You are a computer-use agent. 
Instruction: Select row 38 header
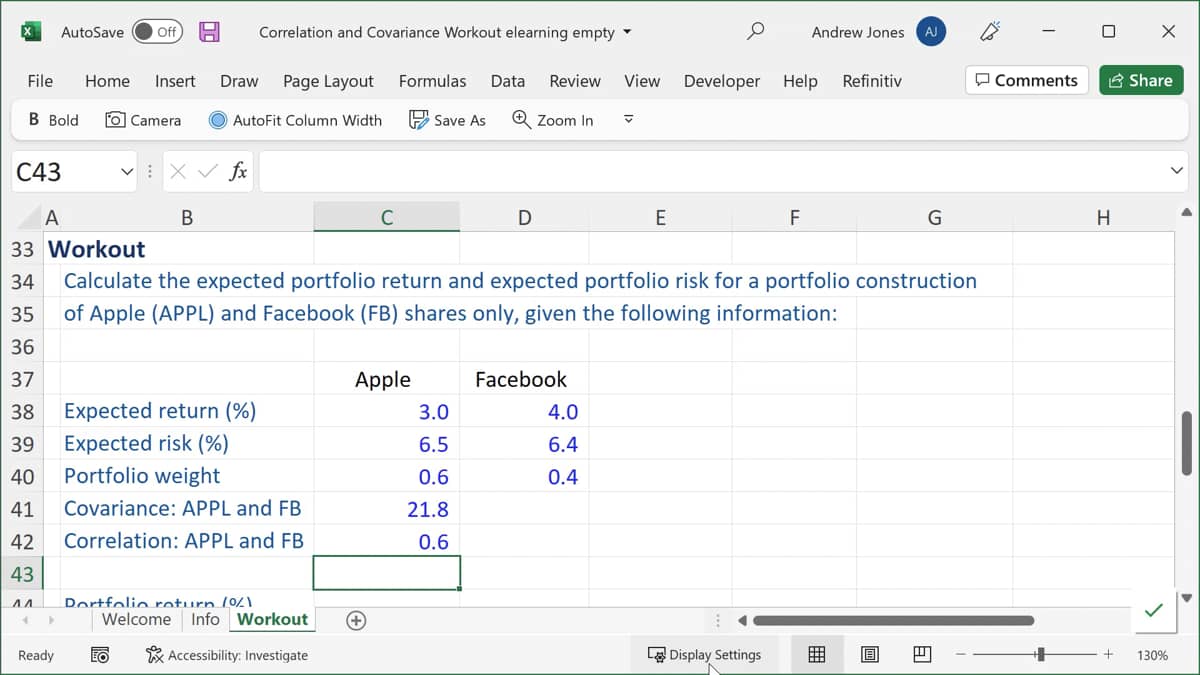(x=22, y=411)
